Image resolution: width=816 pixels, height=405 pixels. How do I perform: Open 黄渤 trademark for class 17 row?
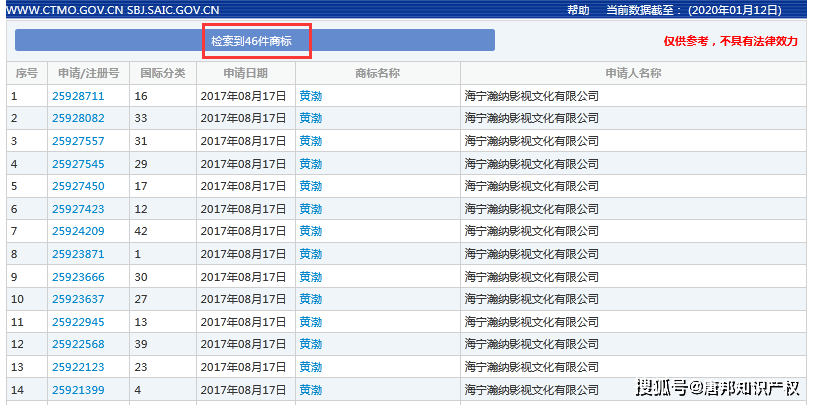click(311, 186)
